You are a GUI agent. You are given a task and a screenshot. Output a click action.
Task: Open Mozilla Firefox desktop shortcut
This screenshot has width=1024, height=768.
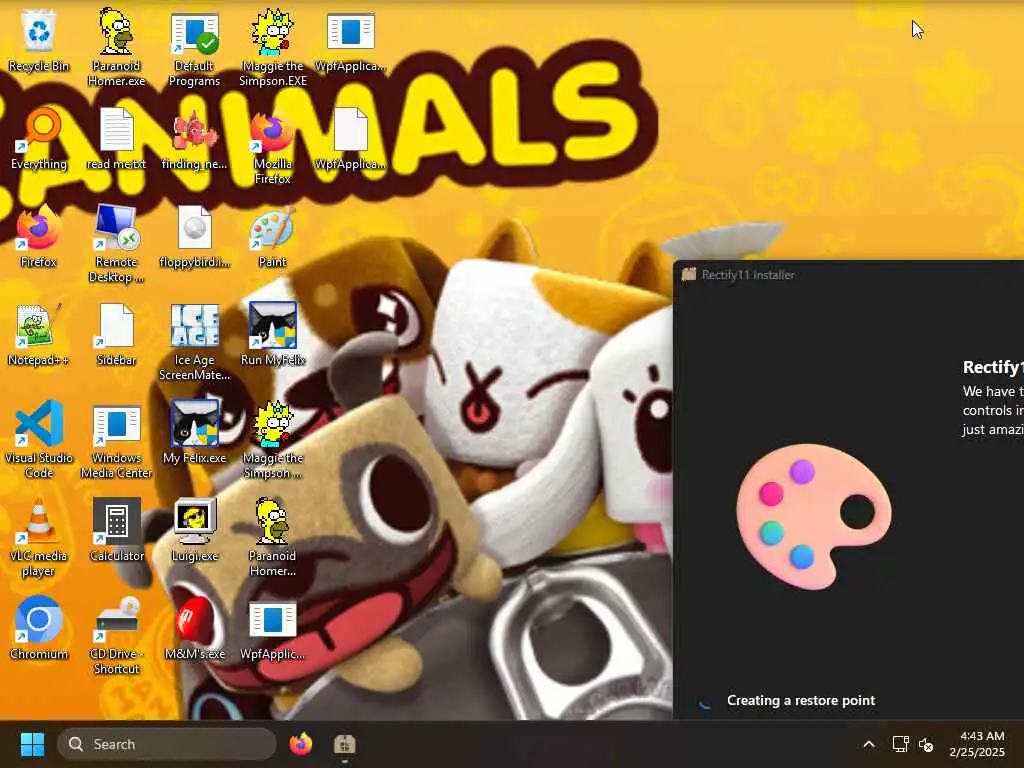pyautogui.click(x=273, y=146)
